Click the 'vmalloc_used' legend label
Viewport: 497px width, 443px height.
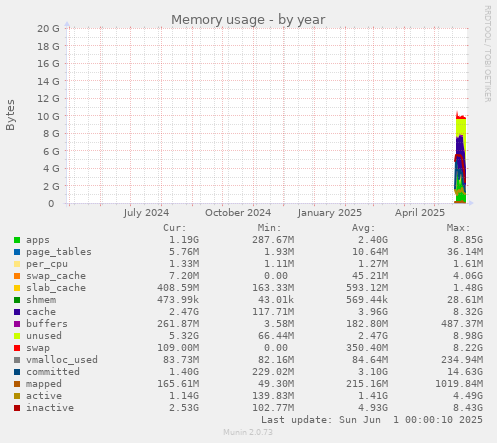(x=62, y=360)
